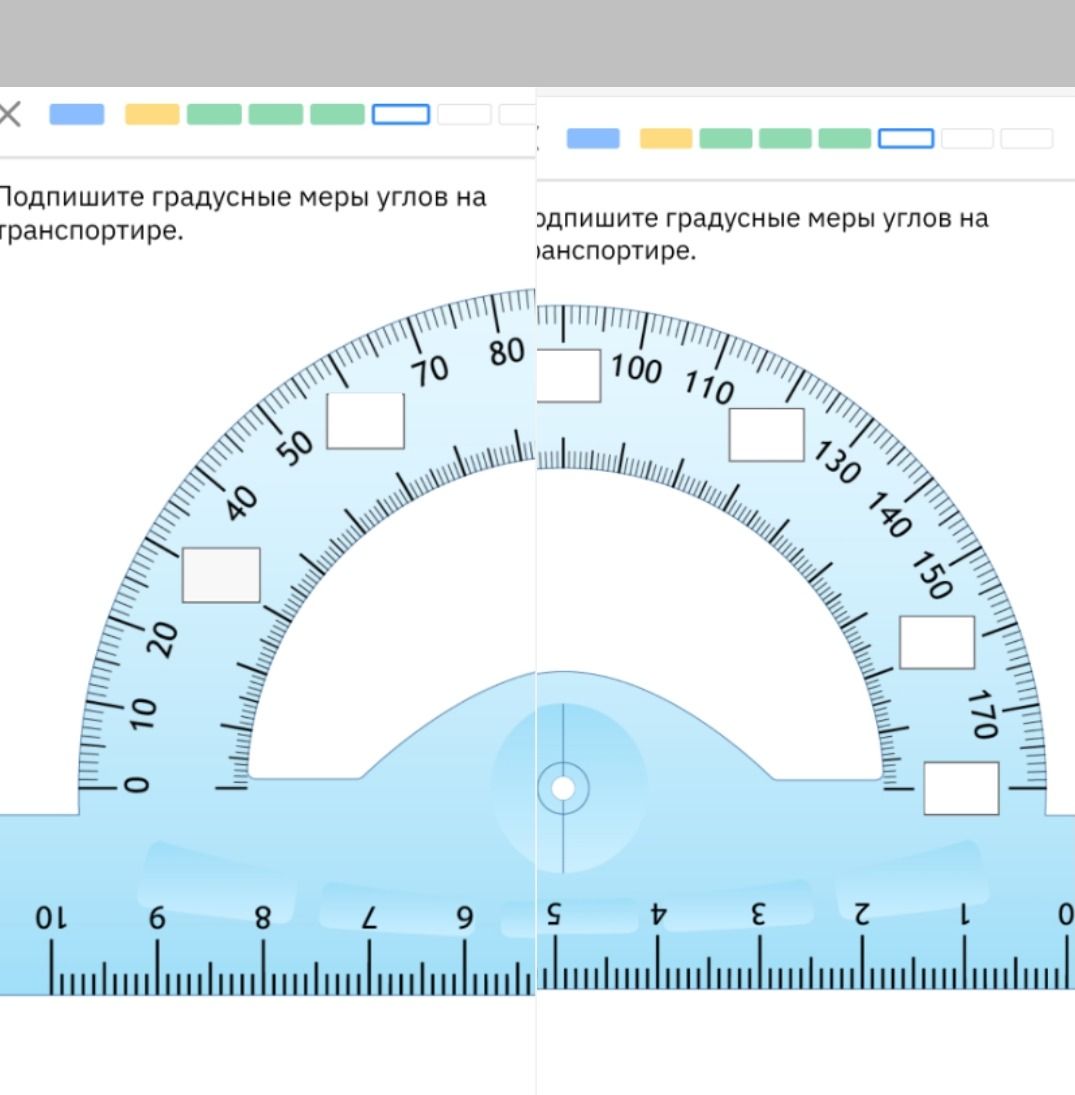The width and height of the screenshot is (1075, 1095).
Task: Select the answer box just before 100
Action: [x=569, y=376]
